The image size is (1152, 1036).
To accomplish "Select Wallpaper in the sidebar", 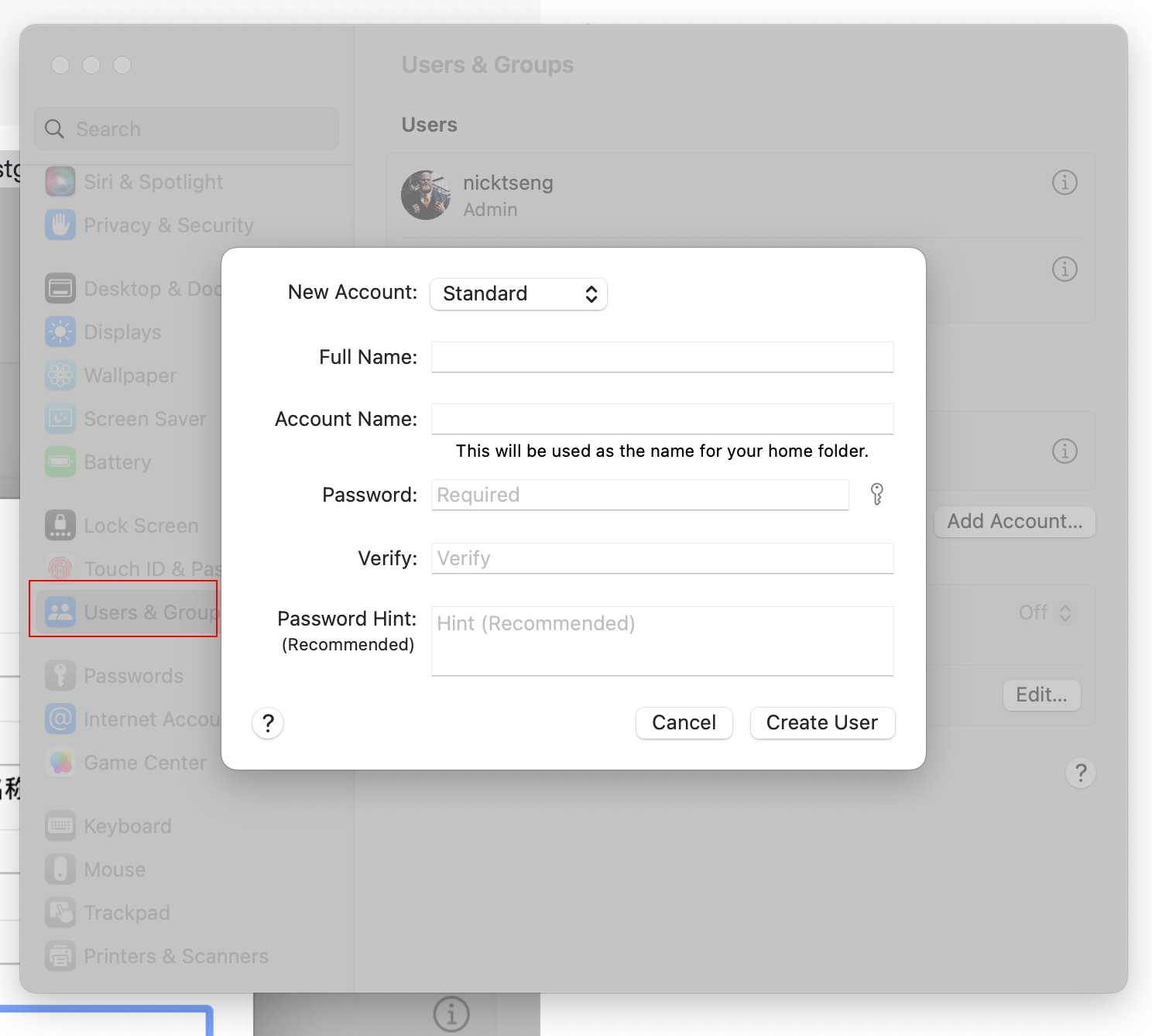I will click(130, 376).
